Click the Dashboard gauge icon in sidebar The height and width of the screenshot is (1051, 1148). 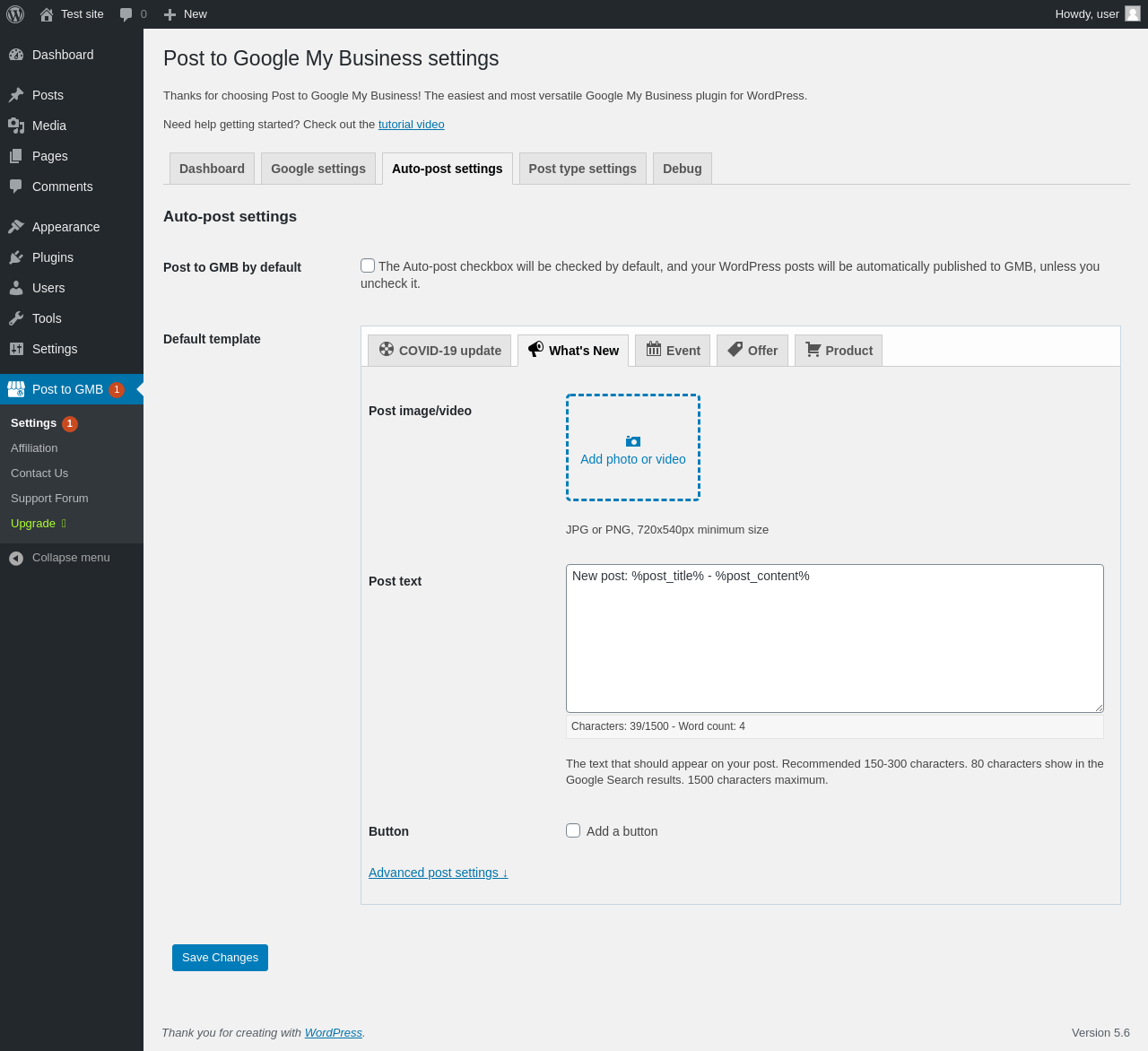point(16,55)
